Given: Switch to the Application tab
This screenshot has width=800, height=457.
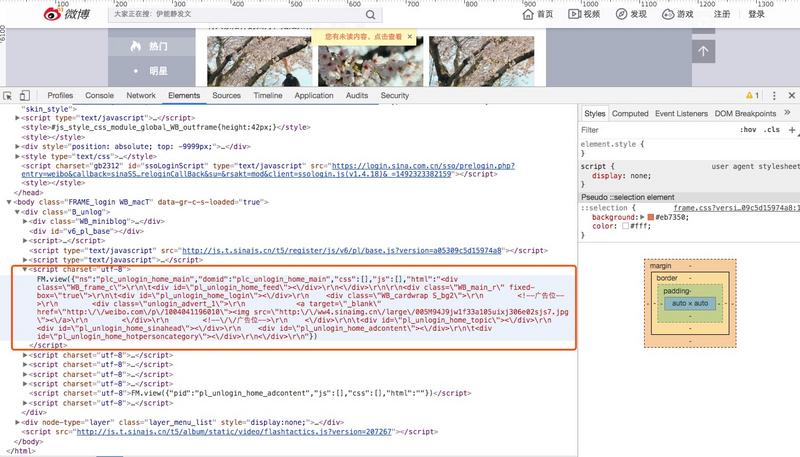Looking at the screenshot, I should [x=314, y=95].
